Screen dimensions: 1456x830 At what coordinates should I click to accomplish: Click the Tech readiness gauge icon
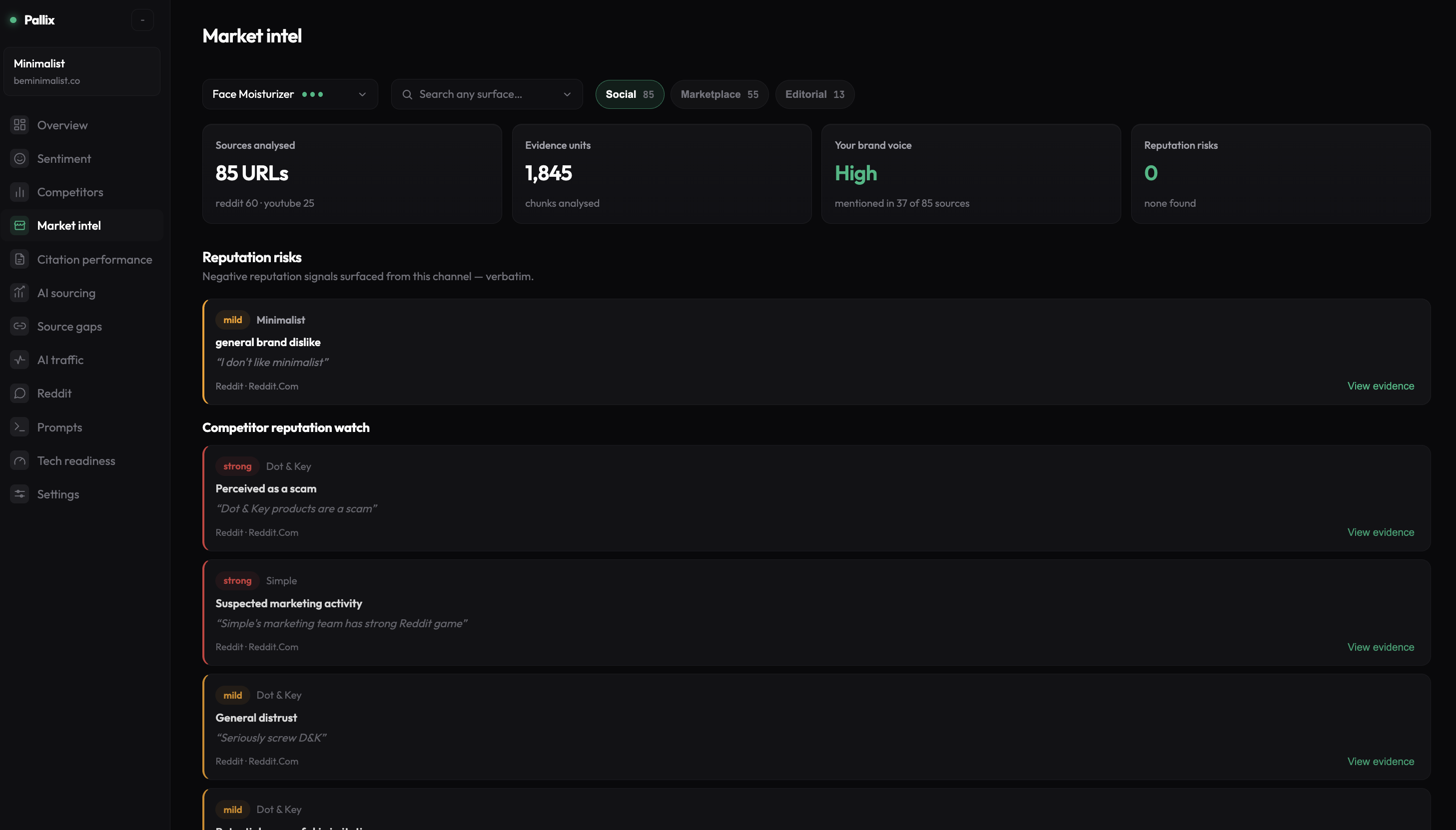pyautogui.click(x=20, y=460)
